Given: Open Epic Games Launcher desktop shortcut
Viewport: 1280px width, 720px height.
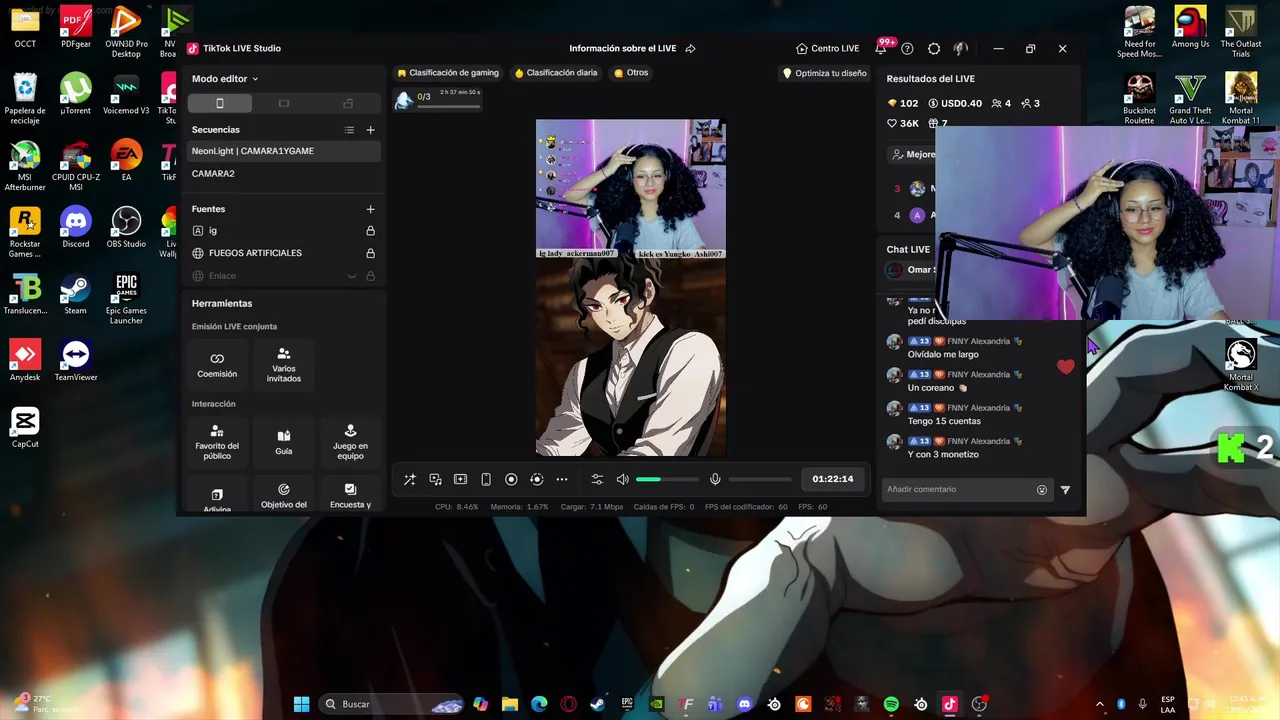Looking at the screenshot, I should (x=126, y=298).
